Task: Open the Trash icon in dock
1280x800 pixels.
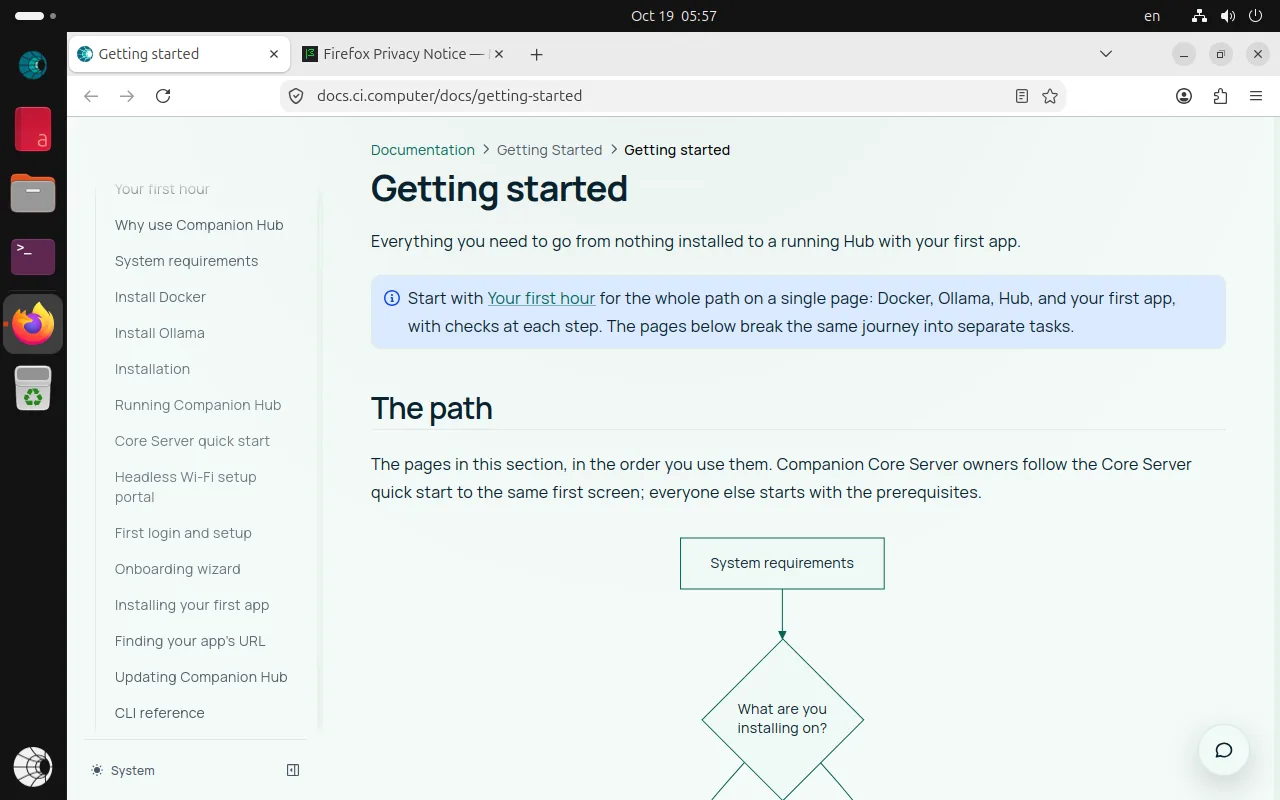Action: 33,387
